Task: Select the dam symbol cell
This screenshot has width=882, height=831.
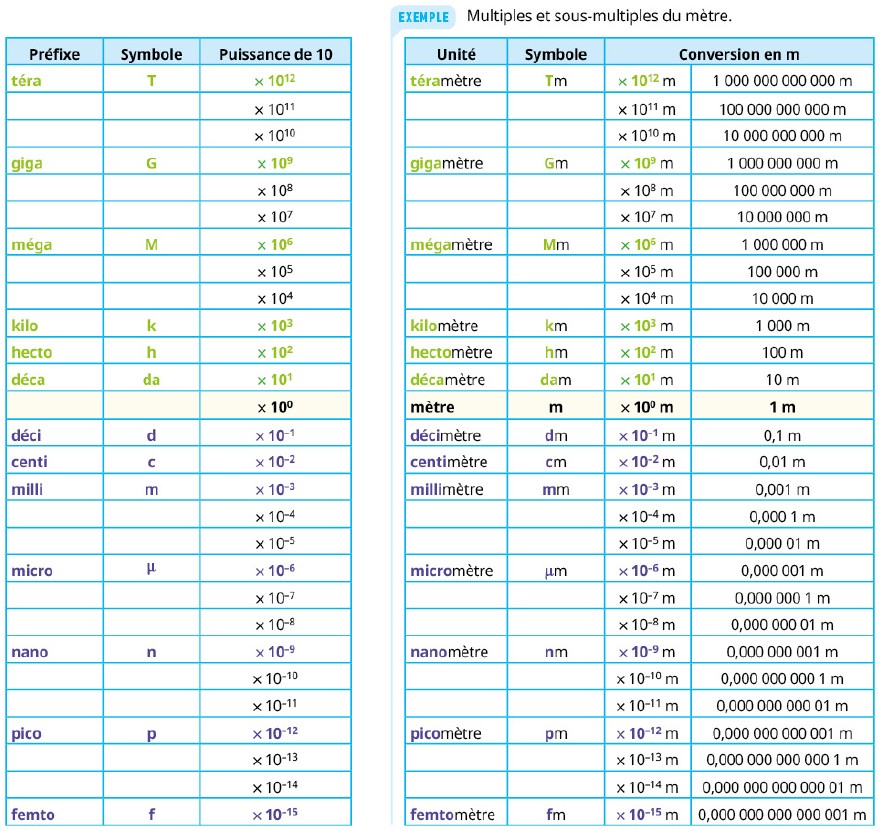Action: (x=556, y=379)
